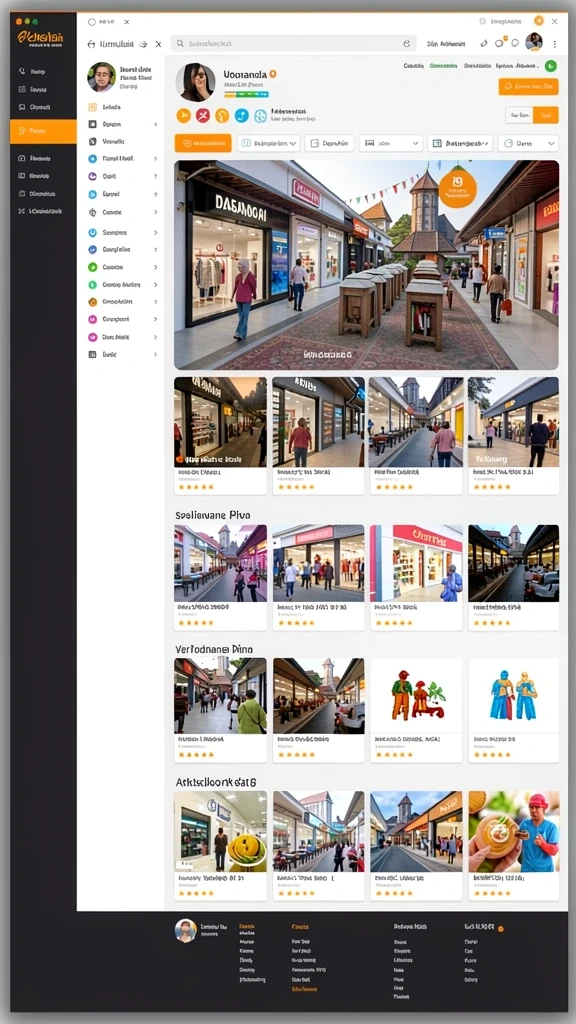Open the three-dot kebab menu in top bar

[x=554, y=44]
